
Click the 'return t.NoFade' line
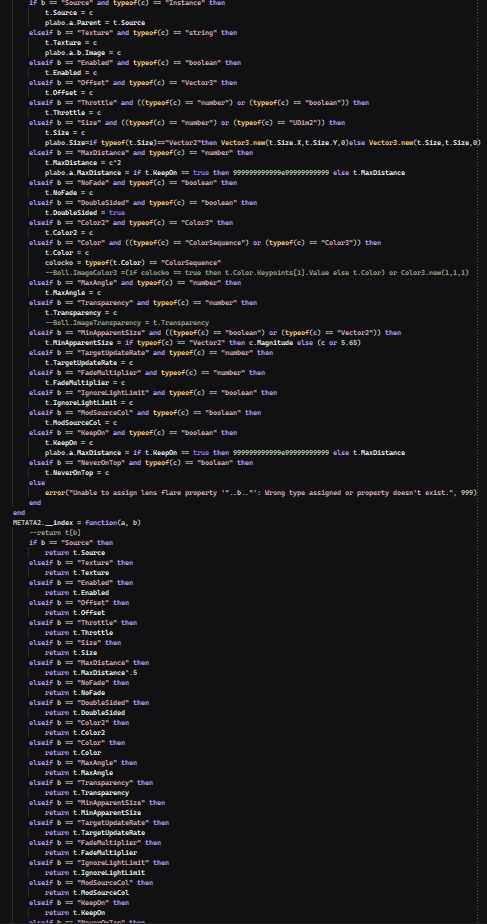(75, 693)
